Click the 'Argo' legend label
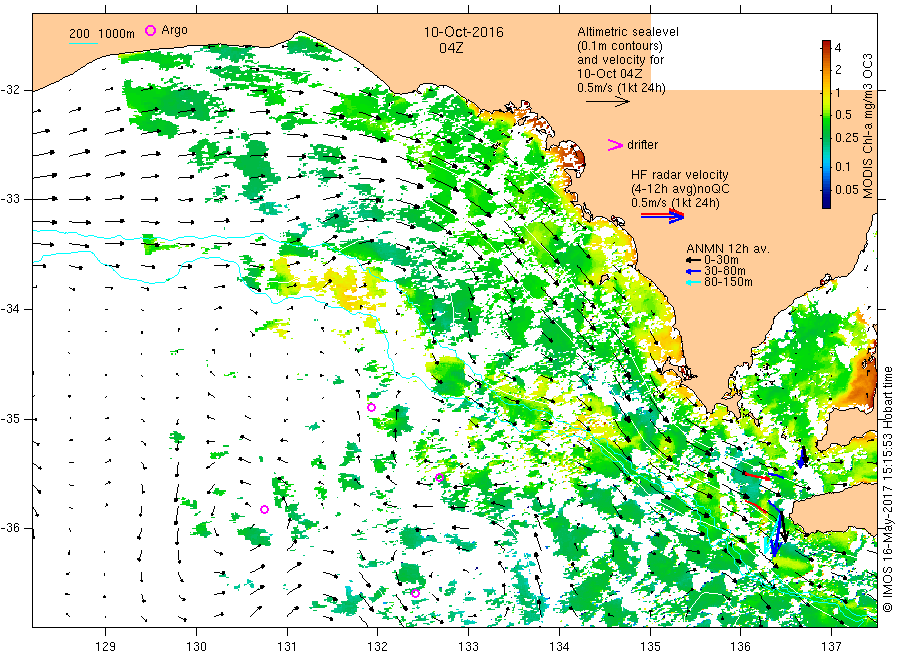Screen dimensions: 900x660 pyautogui.click(x=174, y=30)
